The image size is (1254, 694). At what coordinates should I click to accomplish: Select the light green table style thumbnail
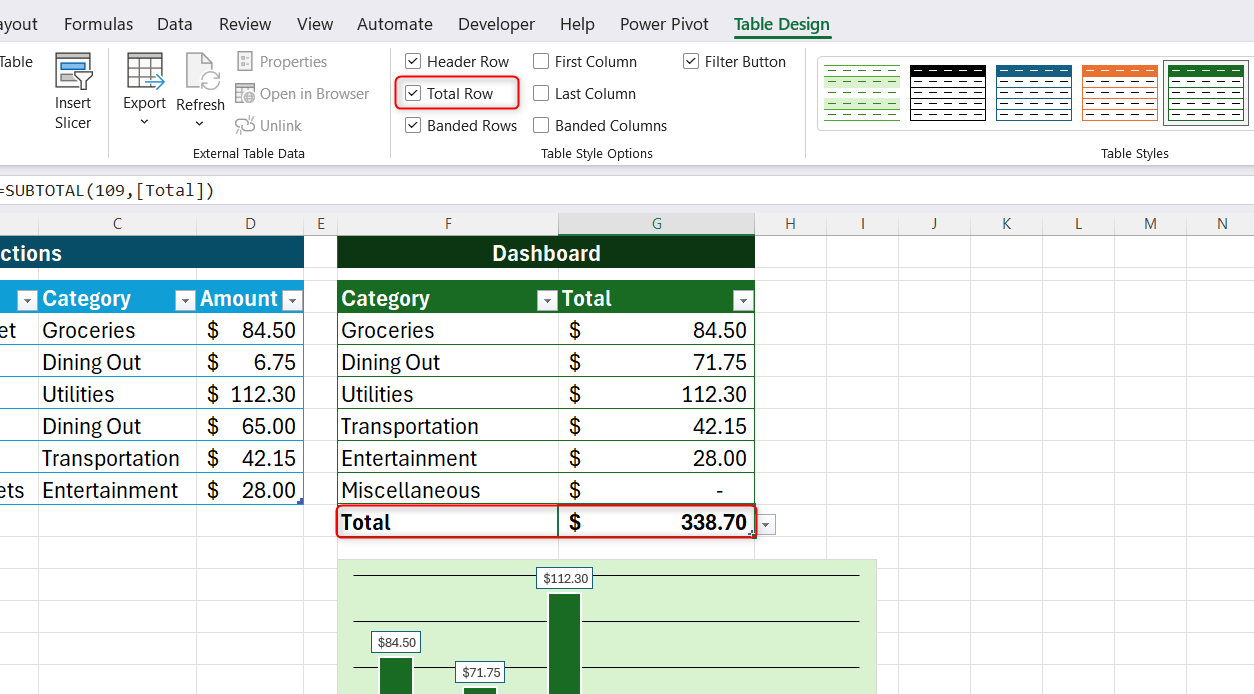[x=862, y=93]
